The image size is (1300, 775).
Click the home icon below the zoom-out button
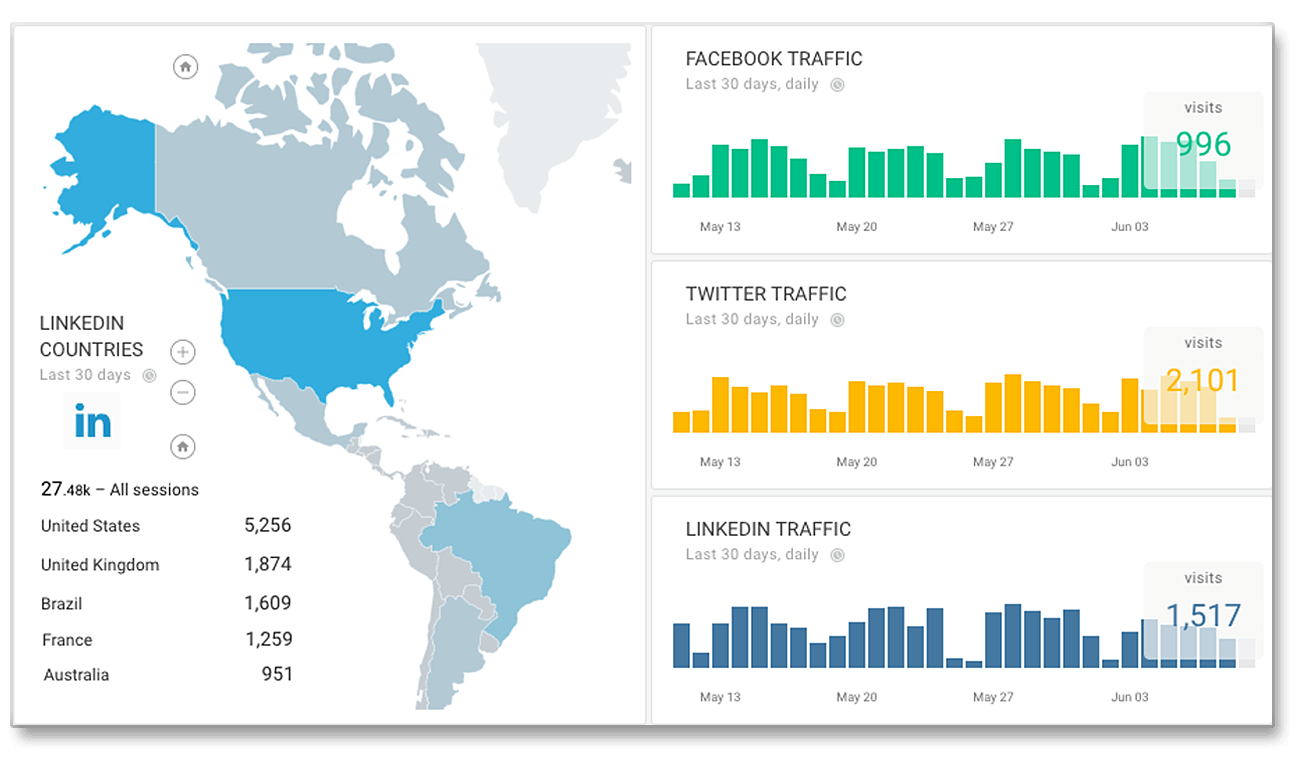coord(183,447)
